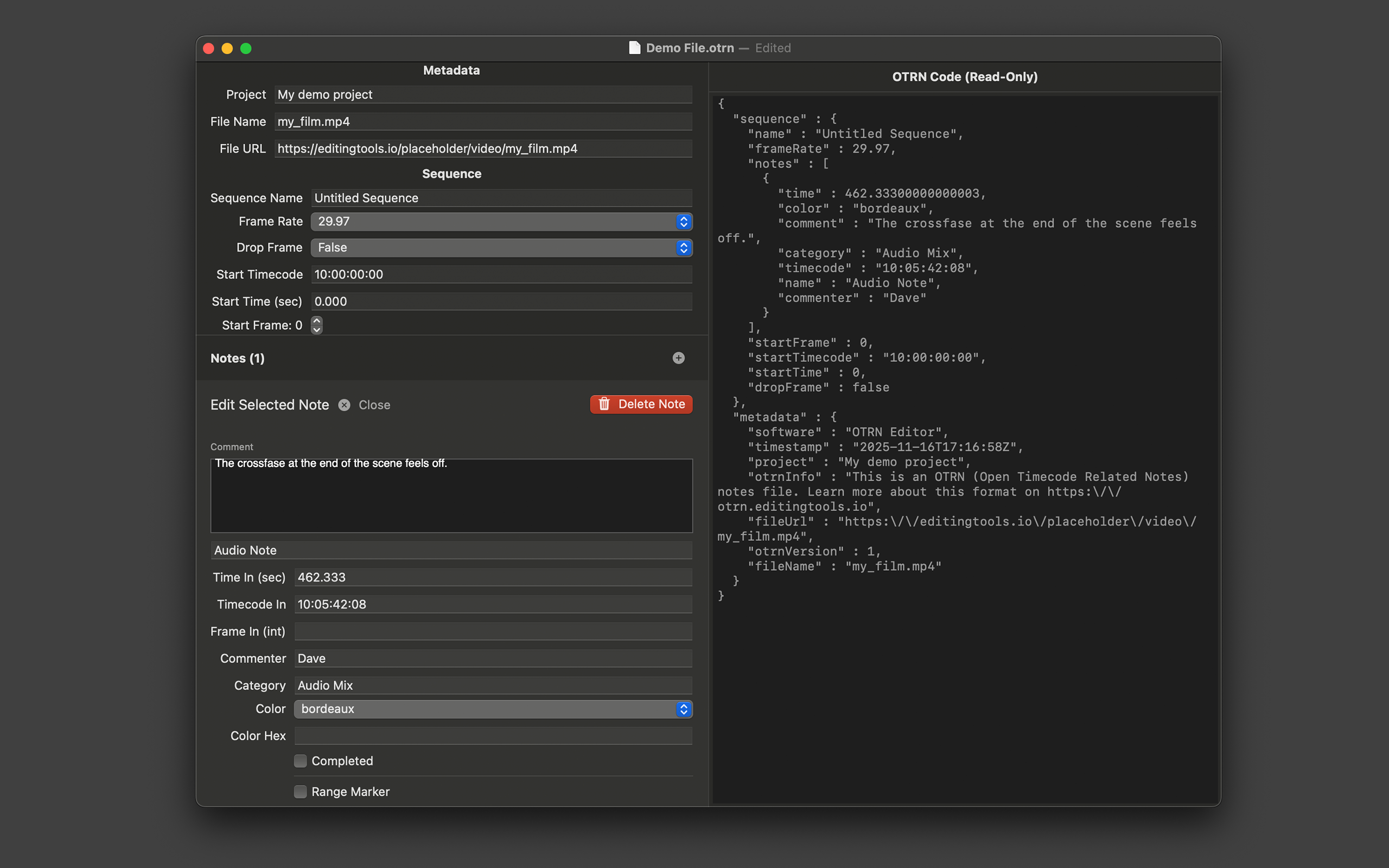Image resolution: width=1389 pixels, height=868 pixels.
Task: Click the red window close button
Action: click(x=209, y=49)
